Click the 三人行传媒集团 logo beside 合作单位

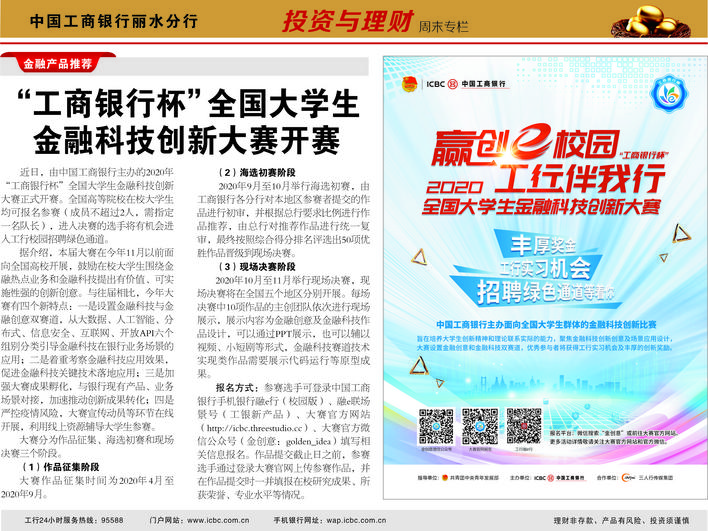628,477
